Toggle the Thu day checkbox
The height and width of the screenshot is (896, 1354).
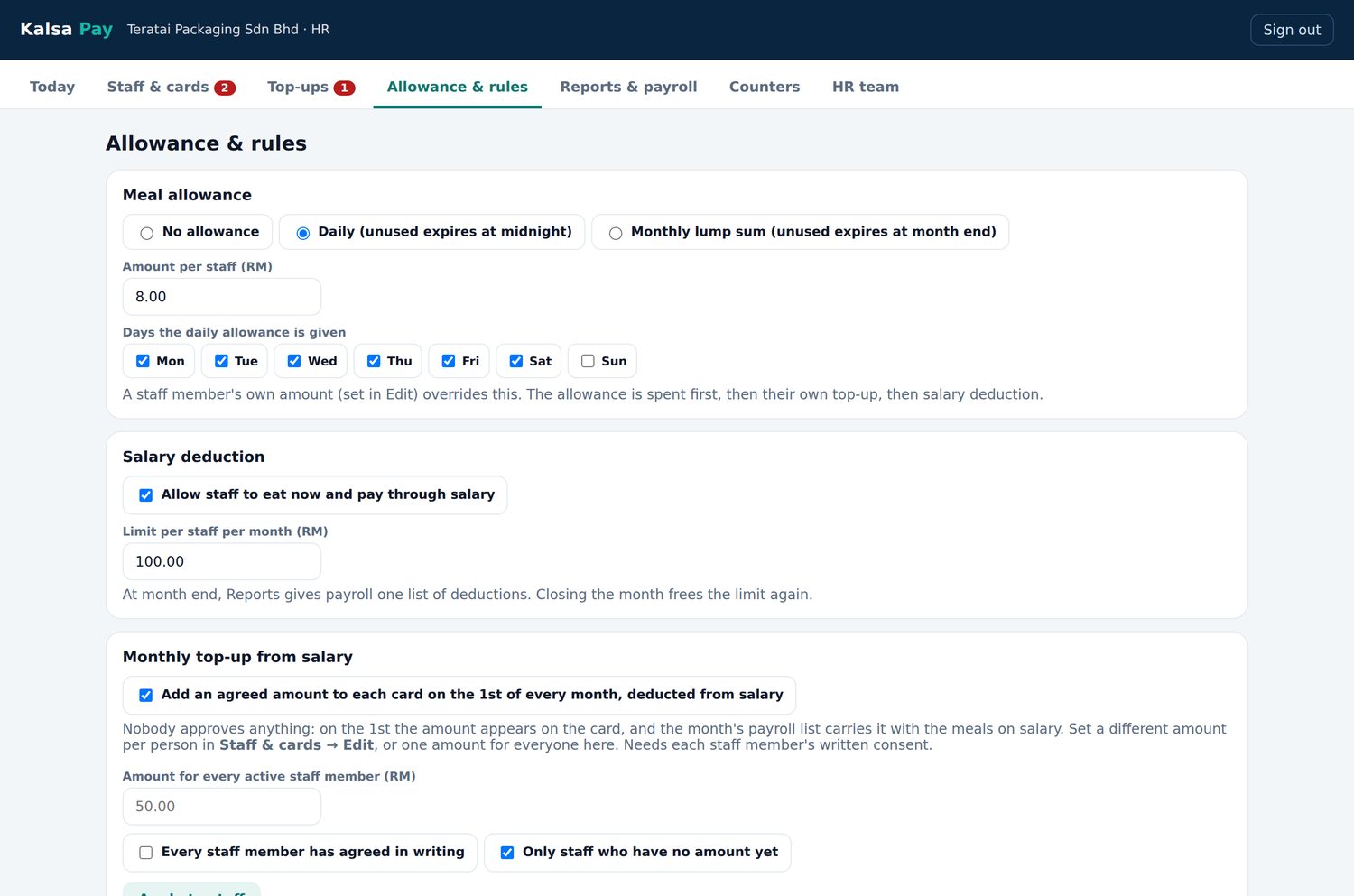374,361
